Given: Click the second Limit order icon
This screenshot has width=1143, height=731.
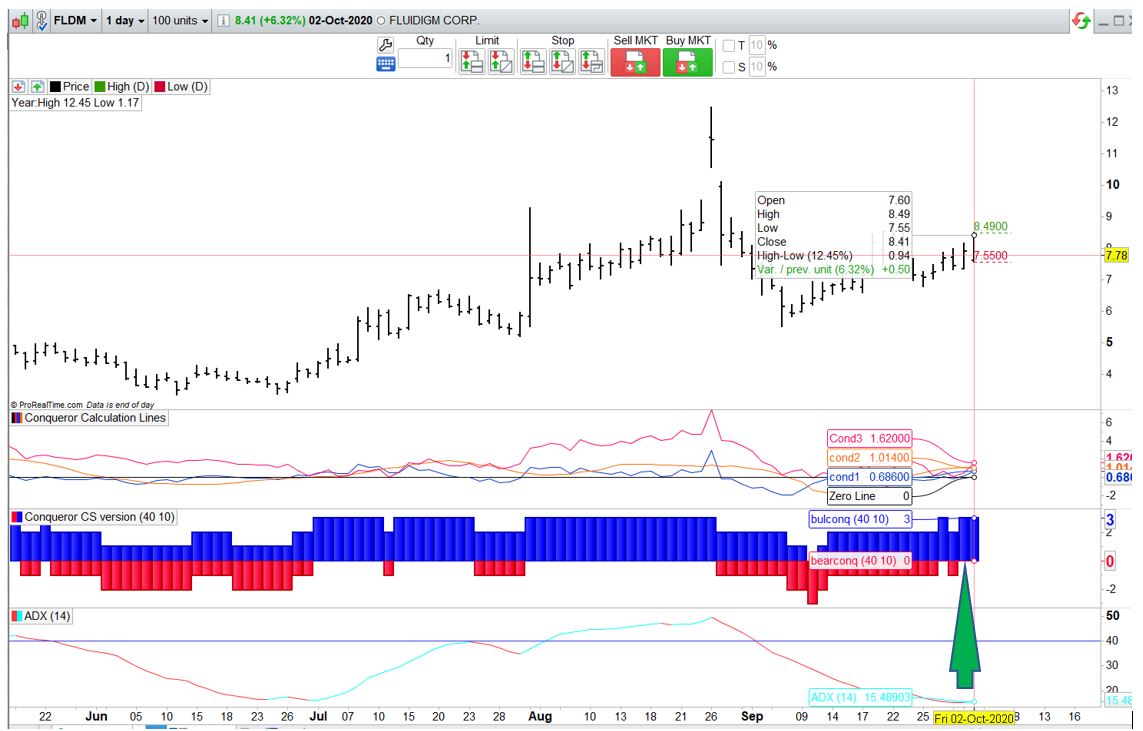Looking at the screenshot, I should [x=501, y=61].
